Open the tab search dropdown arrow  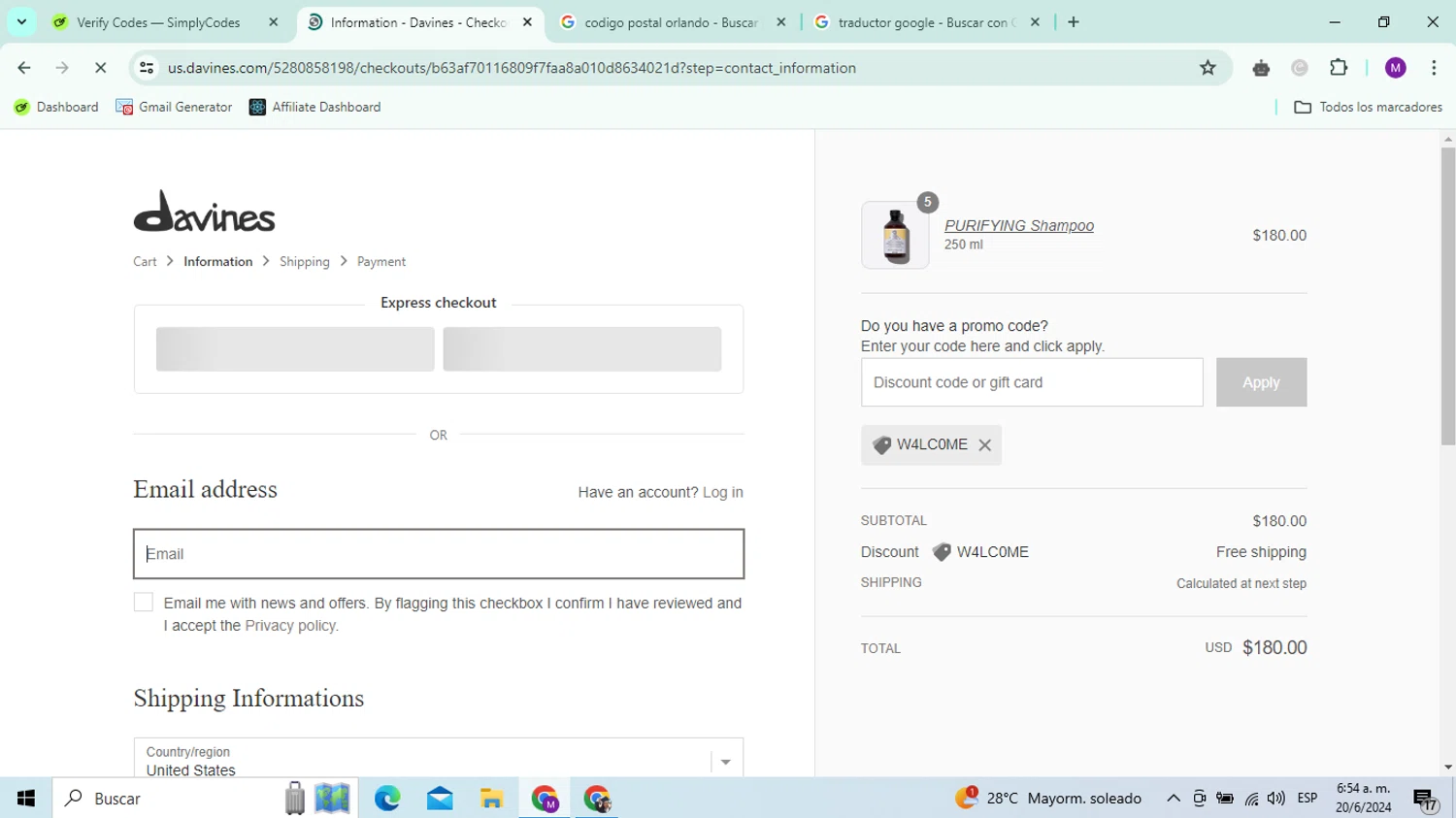(x=21, y=21)
